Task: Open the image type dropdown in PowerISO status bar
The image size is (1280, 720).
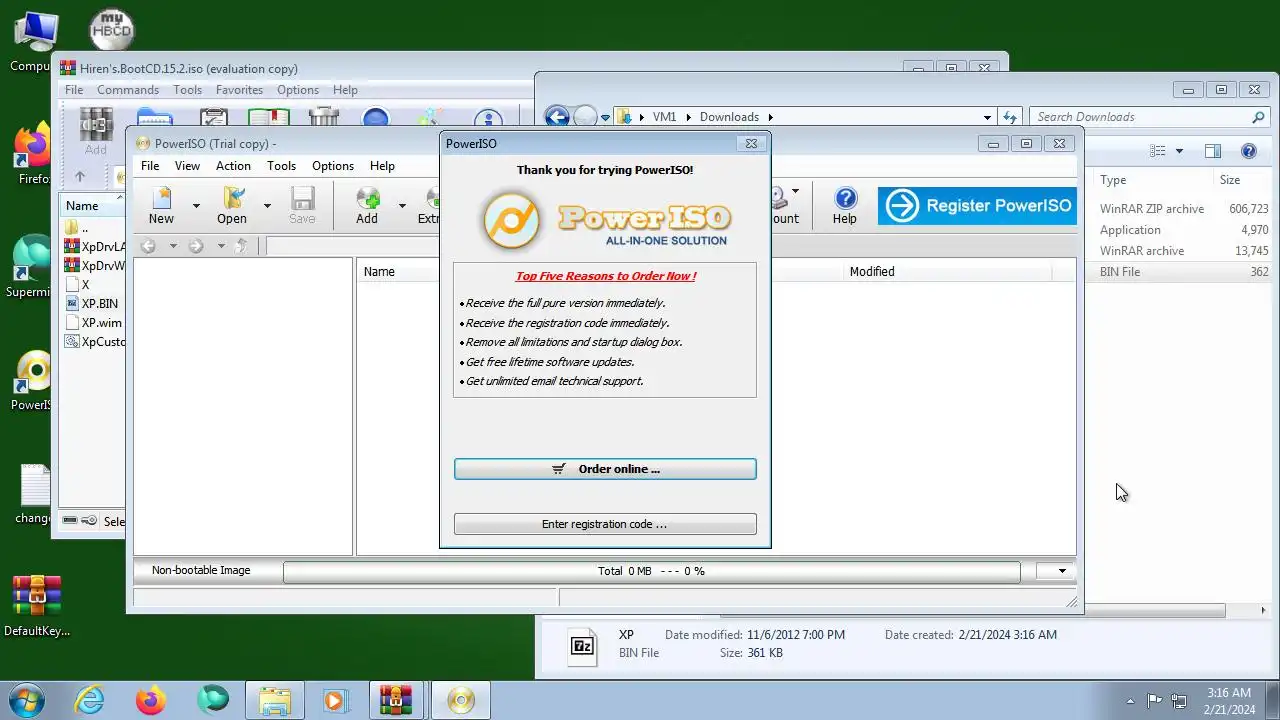Action: pyautogui.click(x=1061, y=571)
